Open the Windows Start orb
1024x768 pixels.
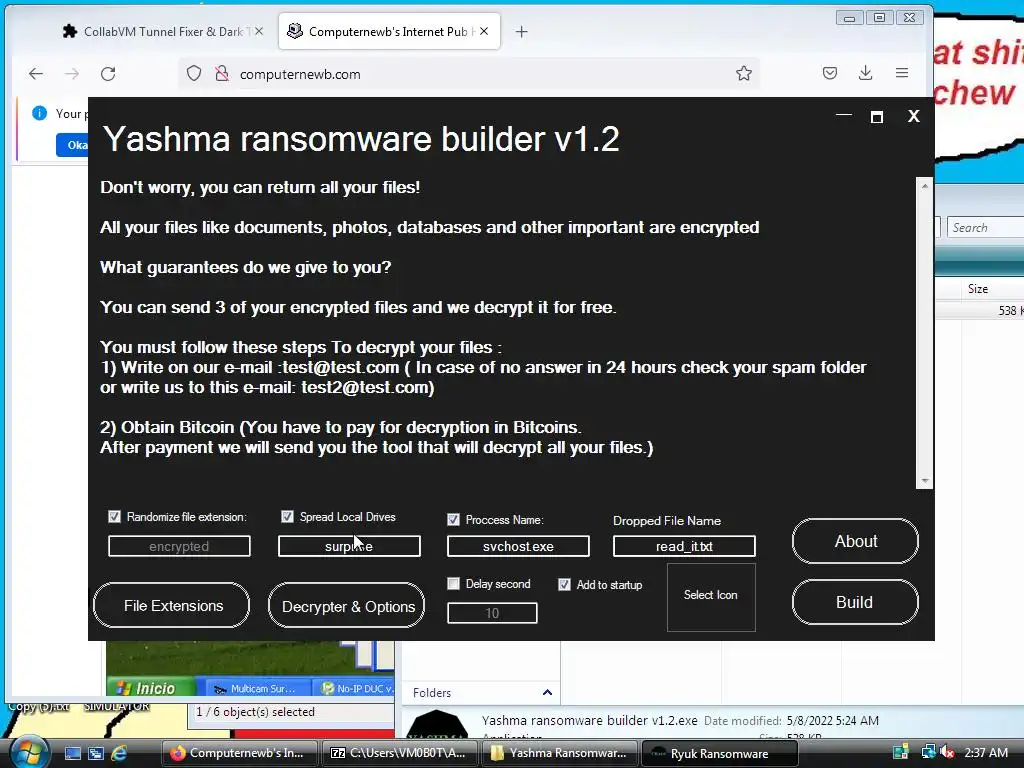click(29, 752)
